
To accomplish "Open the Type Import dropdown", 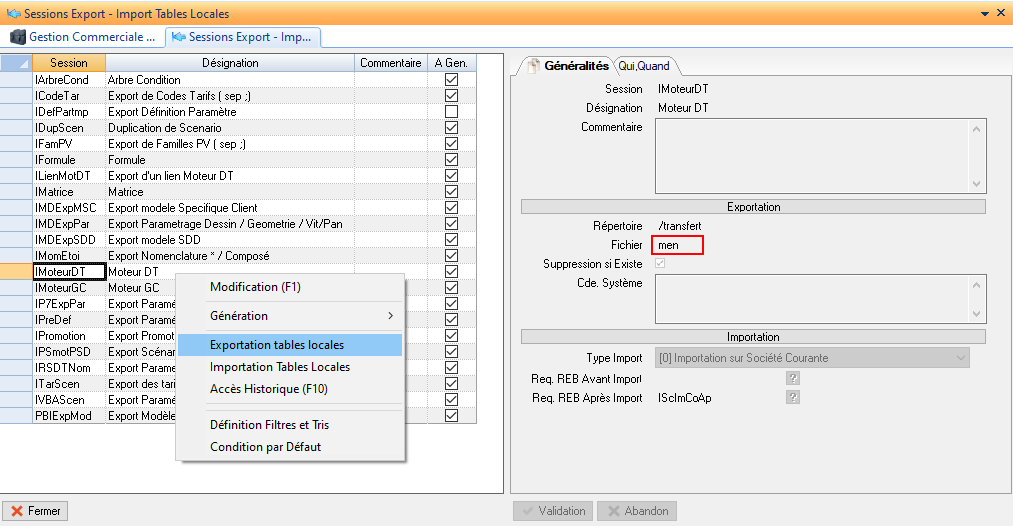I will [x=960, y=358].
